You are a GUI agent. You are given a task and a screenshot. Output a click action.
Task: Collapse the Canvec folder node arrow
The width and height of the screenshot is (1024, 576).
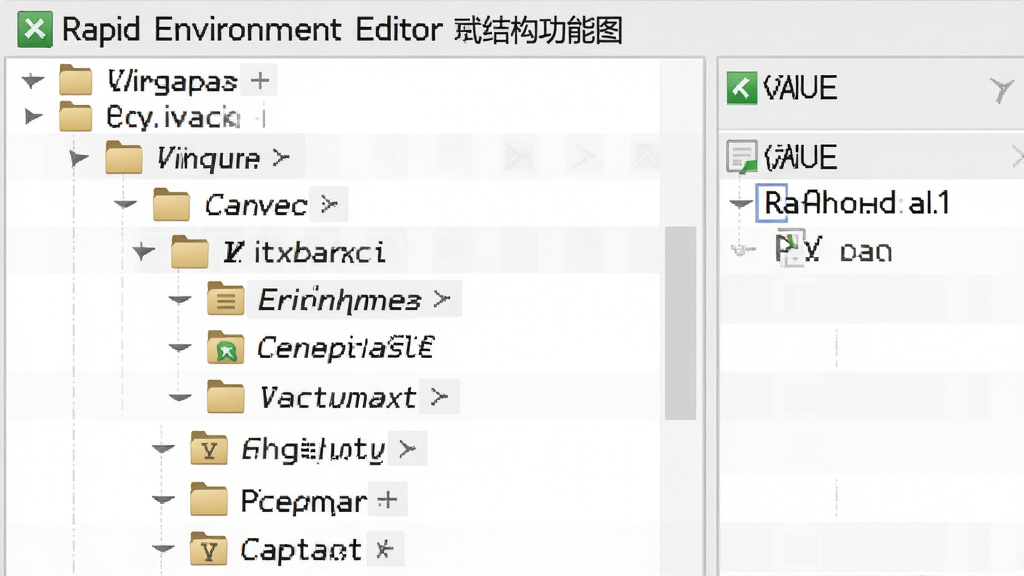(125, 204)
